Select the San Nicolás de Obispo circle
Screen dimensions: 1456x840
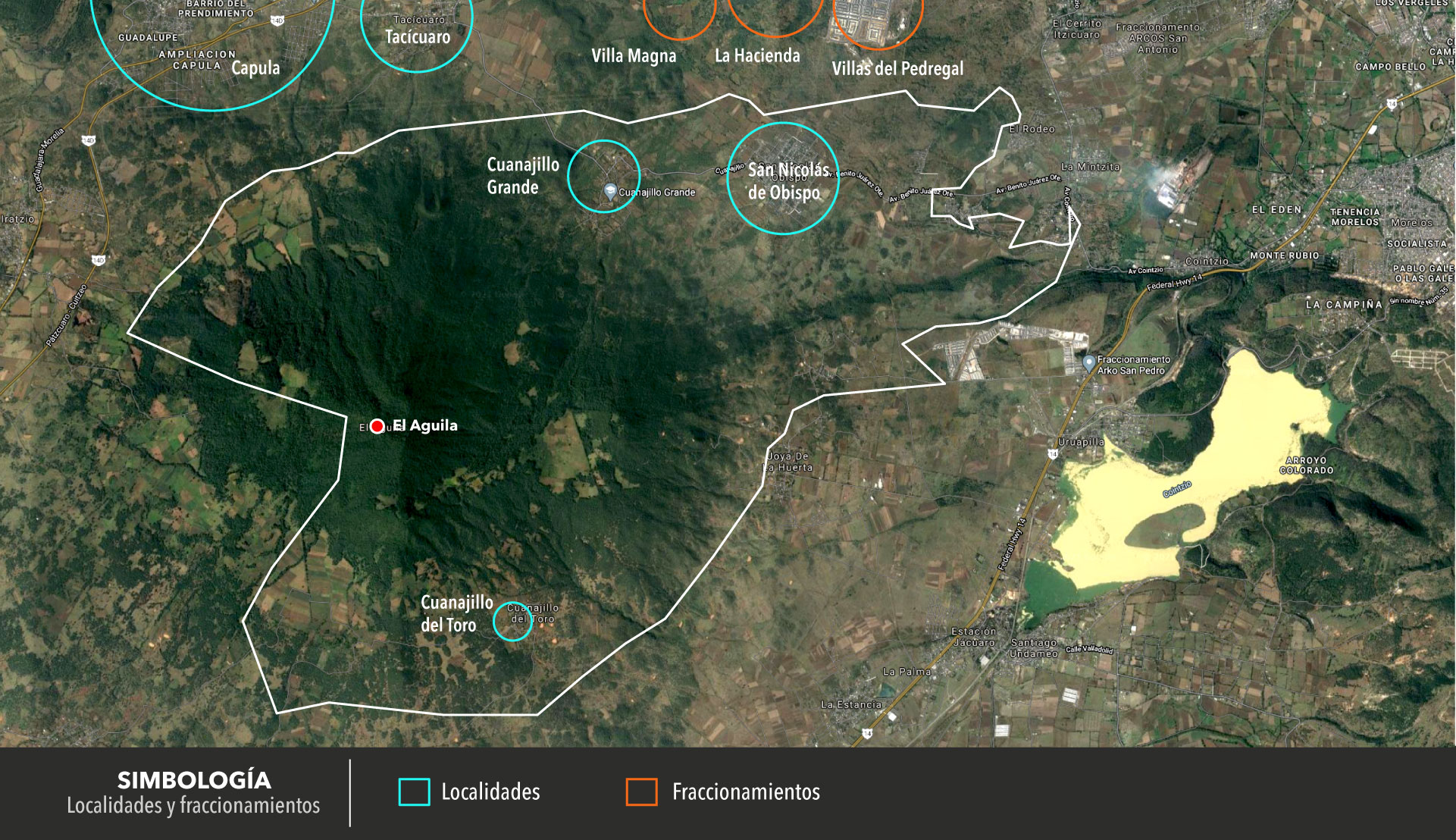tap(782, 179)
